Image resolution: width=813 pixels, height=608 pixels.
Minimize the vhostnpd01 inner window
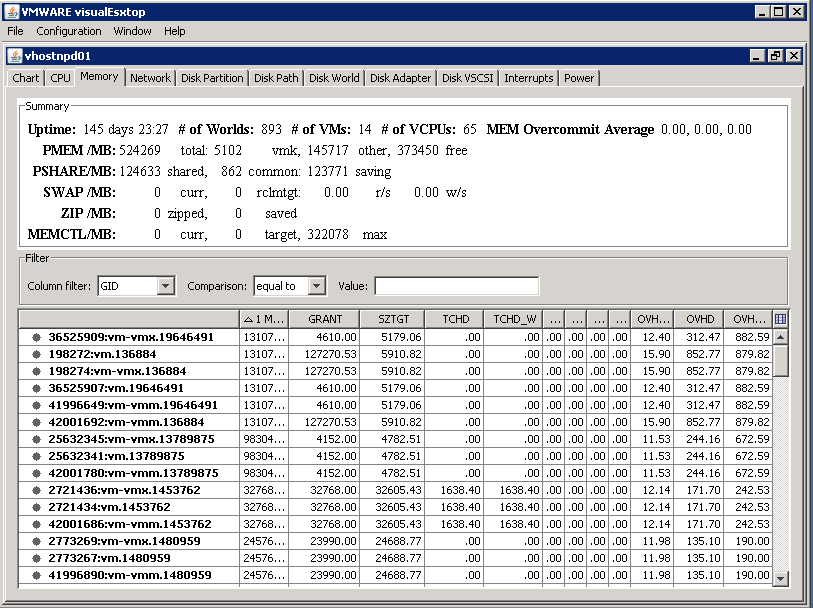coord(757,55)
